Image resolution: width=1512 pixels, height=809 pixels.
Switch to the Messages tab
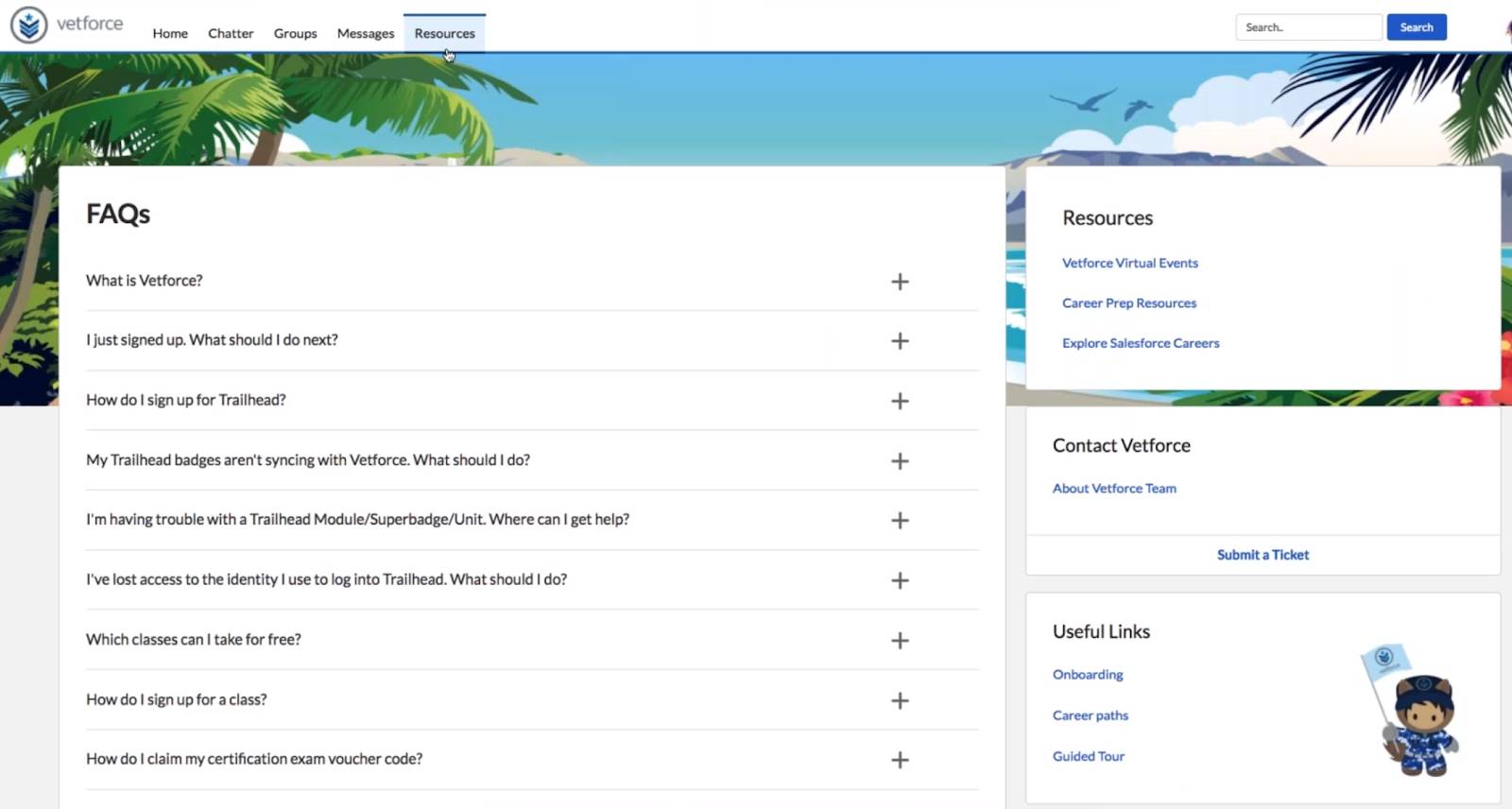tap(366, 33)
